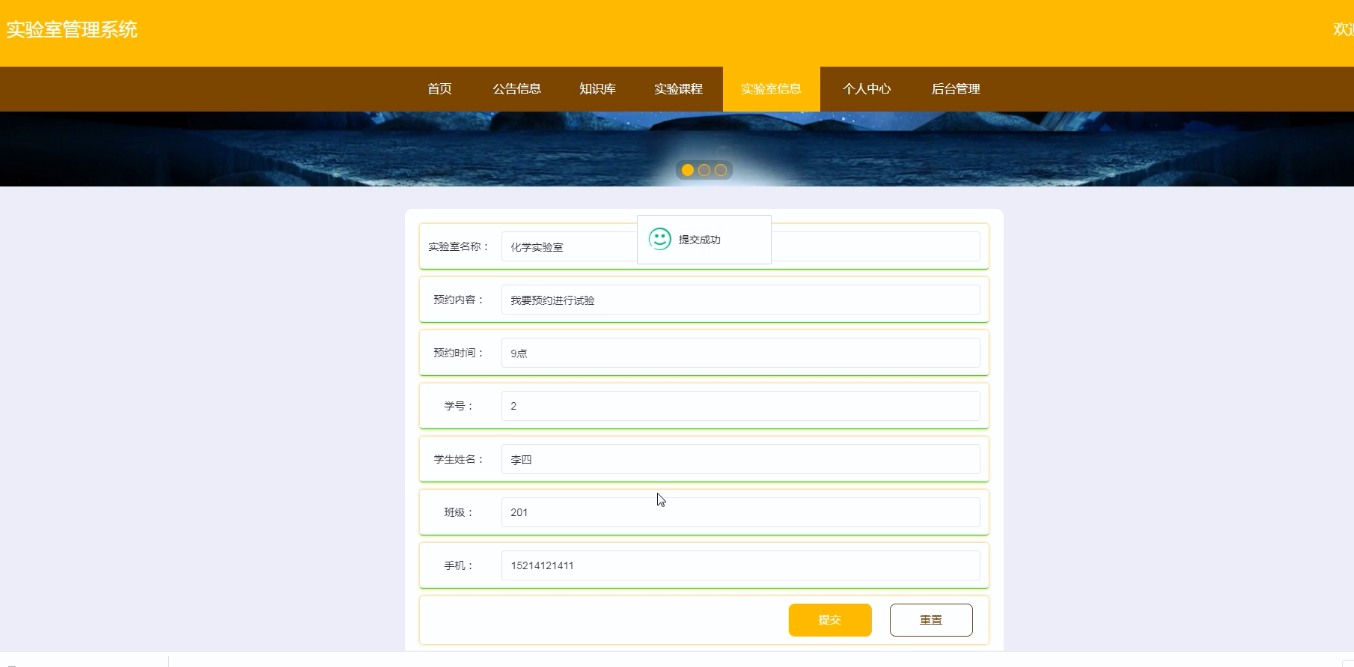
Task: Select the 实验室信息 tab
Action: [x=771, y=89]
